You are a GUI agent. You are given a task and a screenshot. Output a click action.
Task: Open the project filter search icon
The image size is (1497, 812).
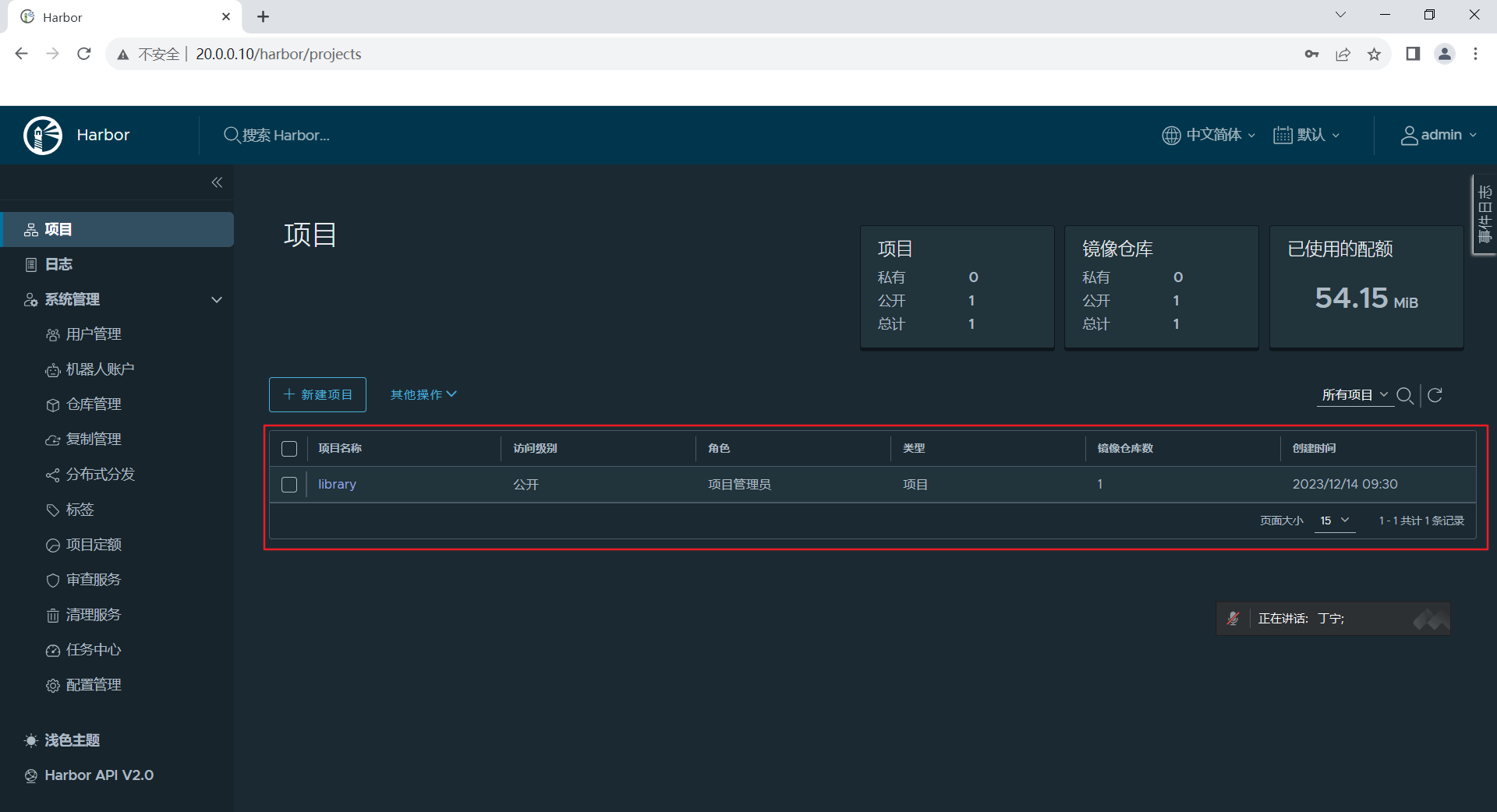[1405, 395]
